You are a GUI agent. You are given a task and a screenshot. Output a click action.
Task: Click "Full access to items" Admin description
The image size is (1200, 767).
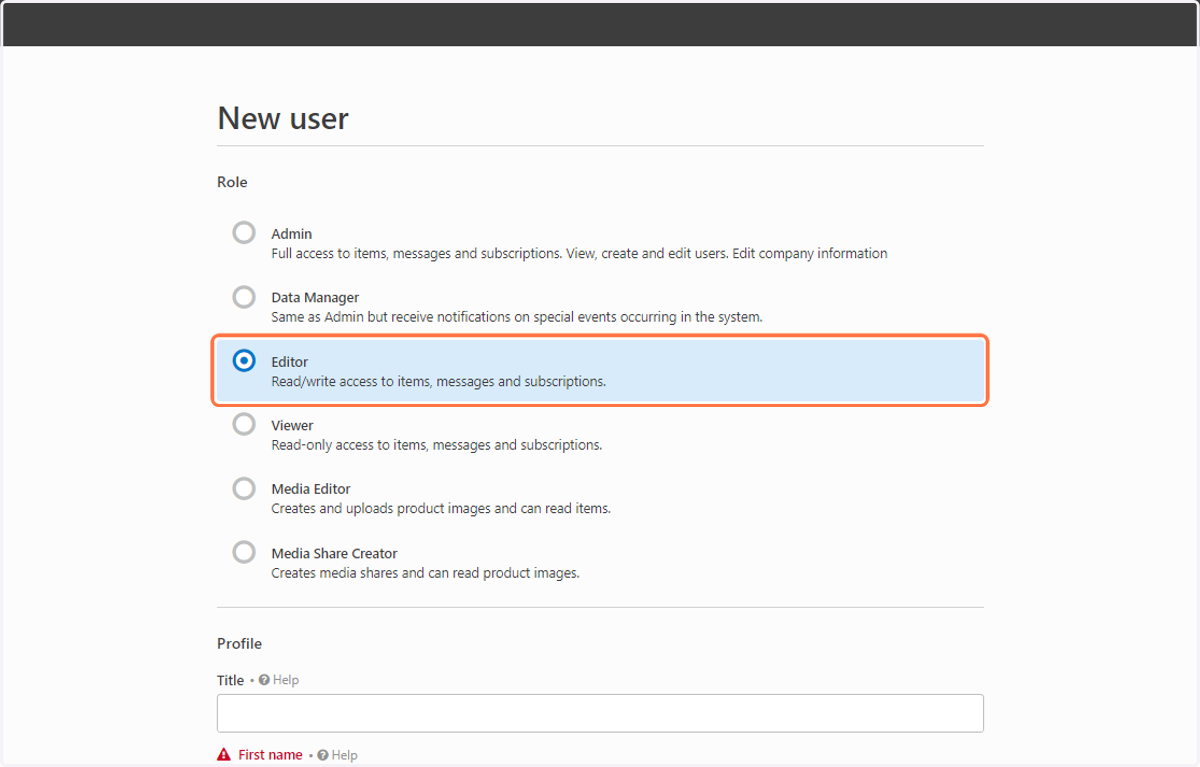579,254
